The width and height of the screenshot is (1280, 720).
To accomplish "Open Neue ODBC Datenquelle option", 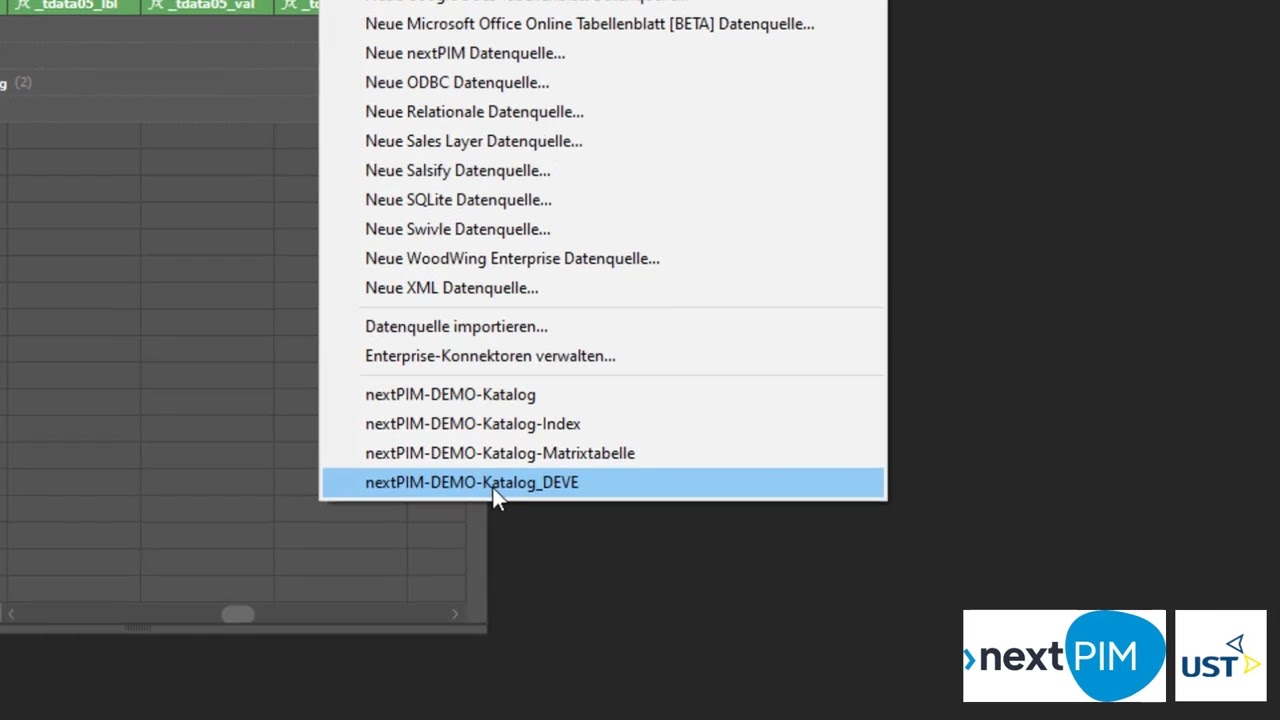I will [x=603, y=82].
